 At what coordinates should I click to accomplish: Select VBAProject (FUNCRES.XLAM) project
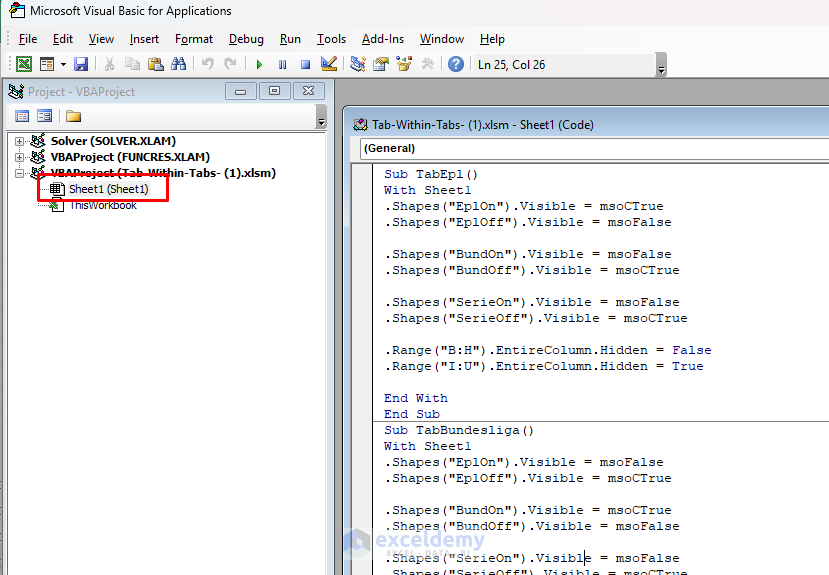[130, 157]
